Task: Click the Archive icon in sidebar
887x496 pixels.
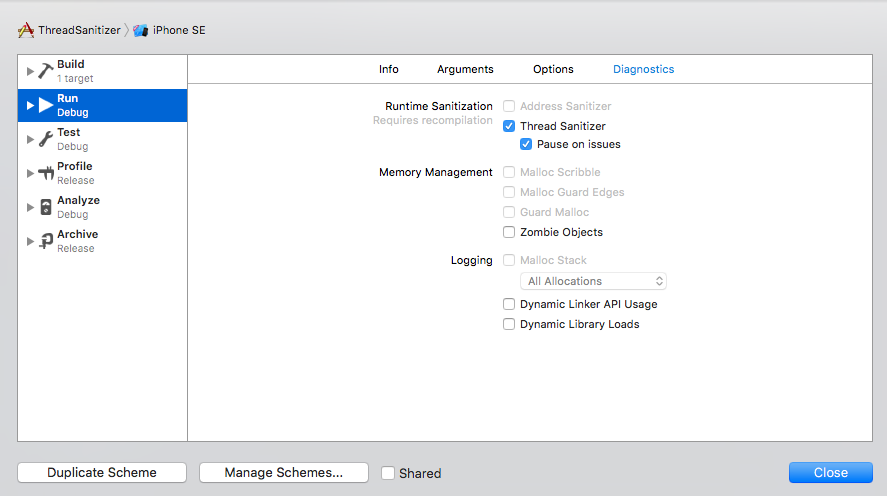Action: (46, 241)
